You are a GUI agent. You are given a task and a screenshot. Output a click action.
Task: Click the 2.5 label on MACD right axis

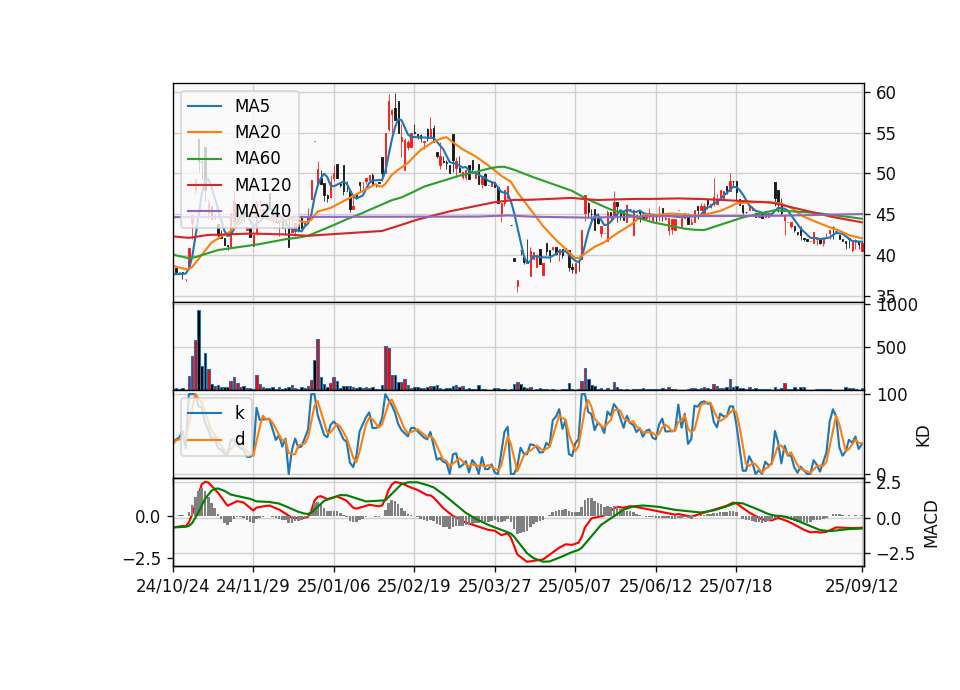889,484
